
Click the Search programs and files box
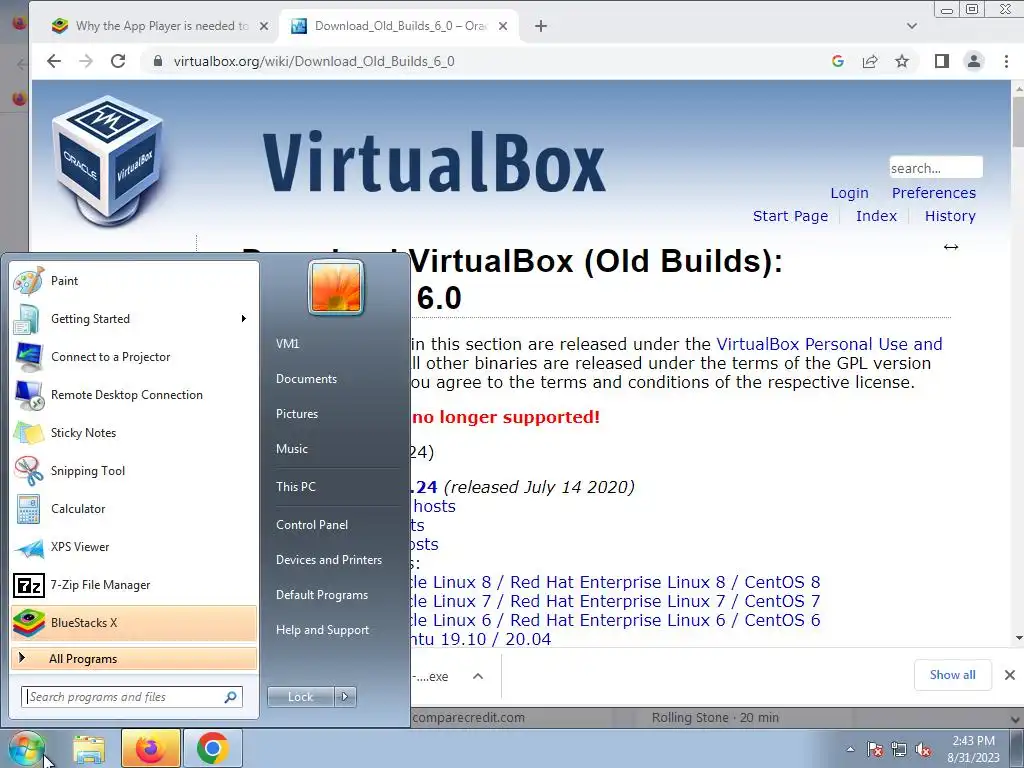click(132, 697)
